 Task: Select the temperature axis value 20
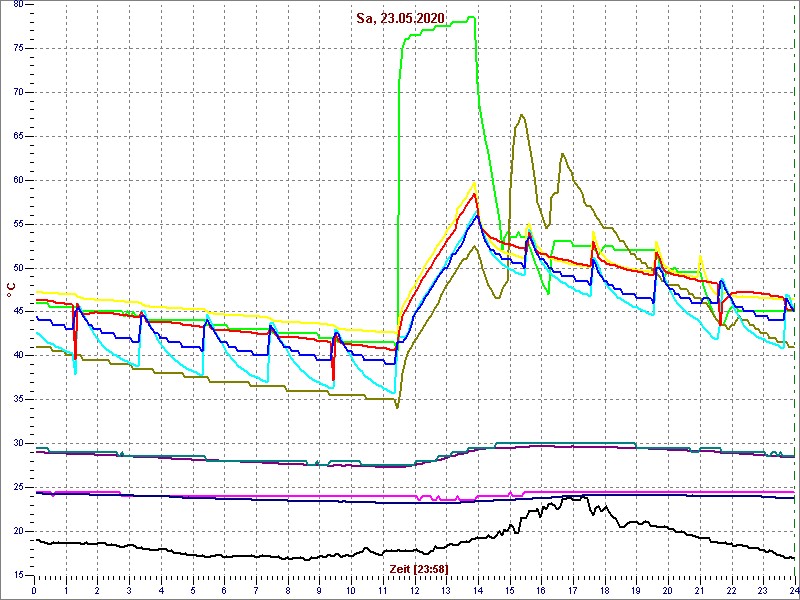tap(17, 531)
